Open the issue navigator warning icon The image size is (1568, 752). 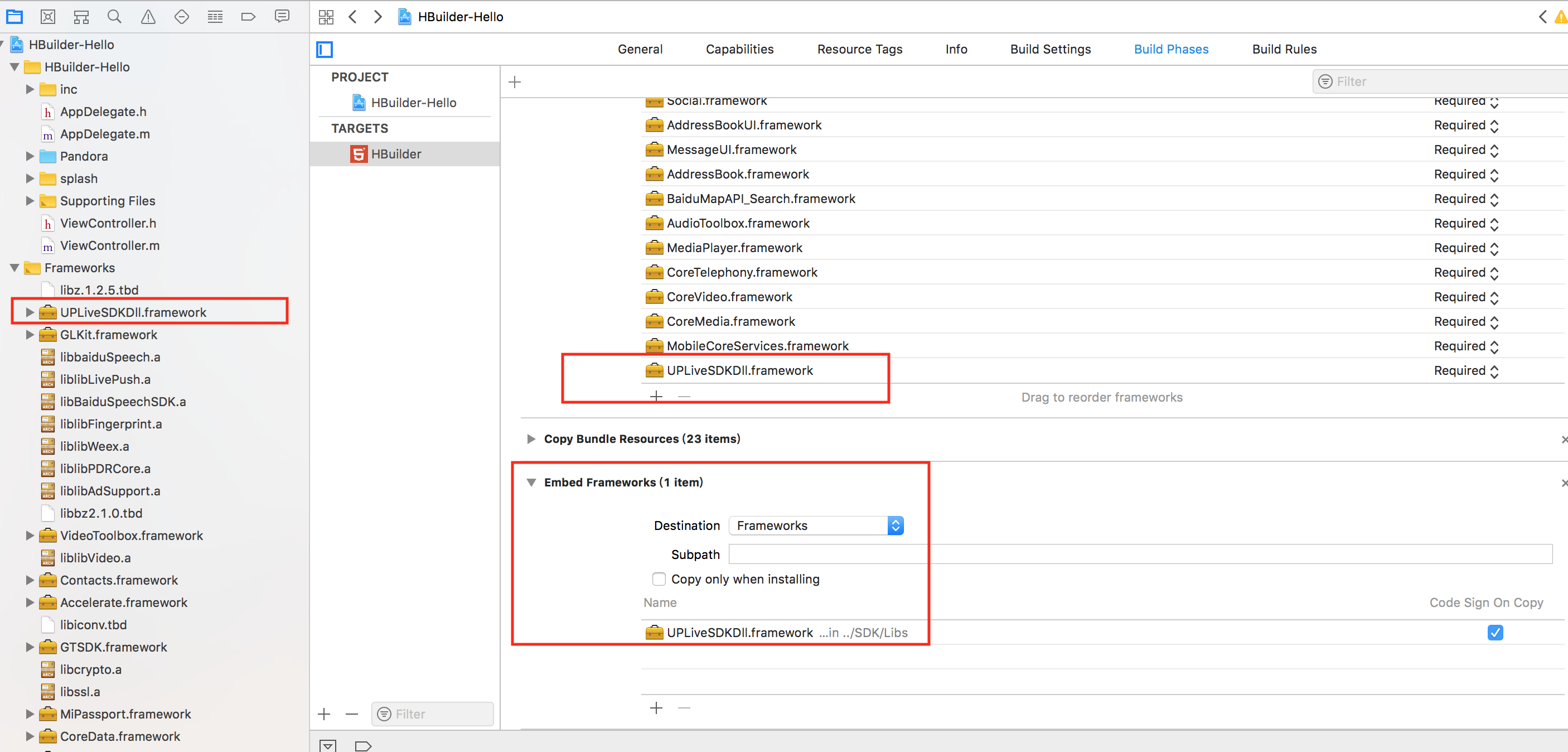[x=148, y=16]
